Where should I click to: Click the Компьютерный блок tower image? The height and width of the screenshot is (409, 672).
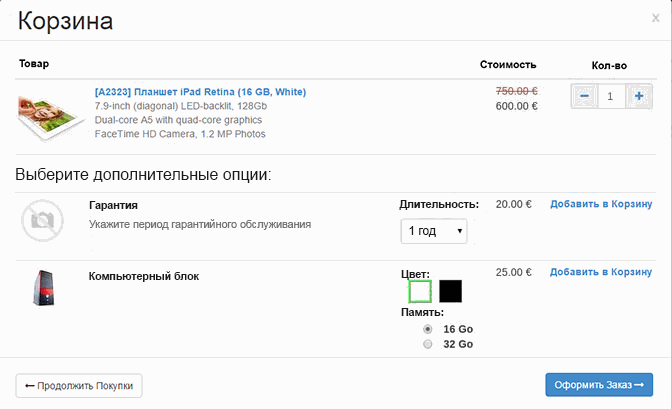pyautogui.click(x=44, y=288)
